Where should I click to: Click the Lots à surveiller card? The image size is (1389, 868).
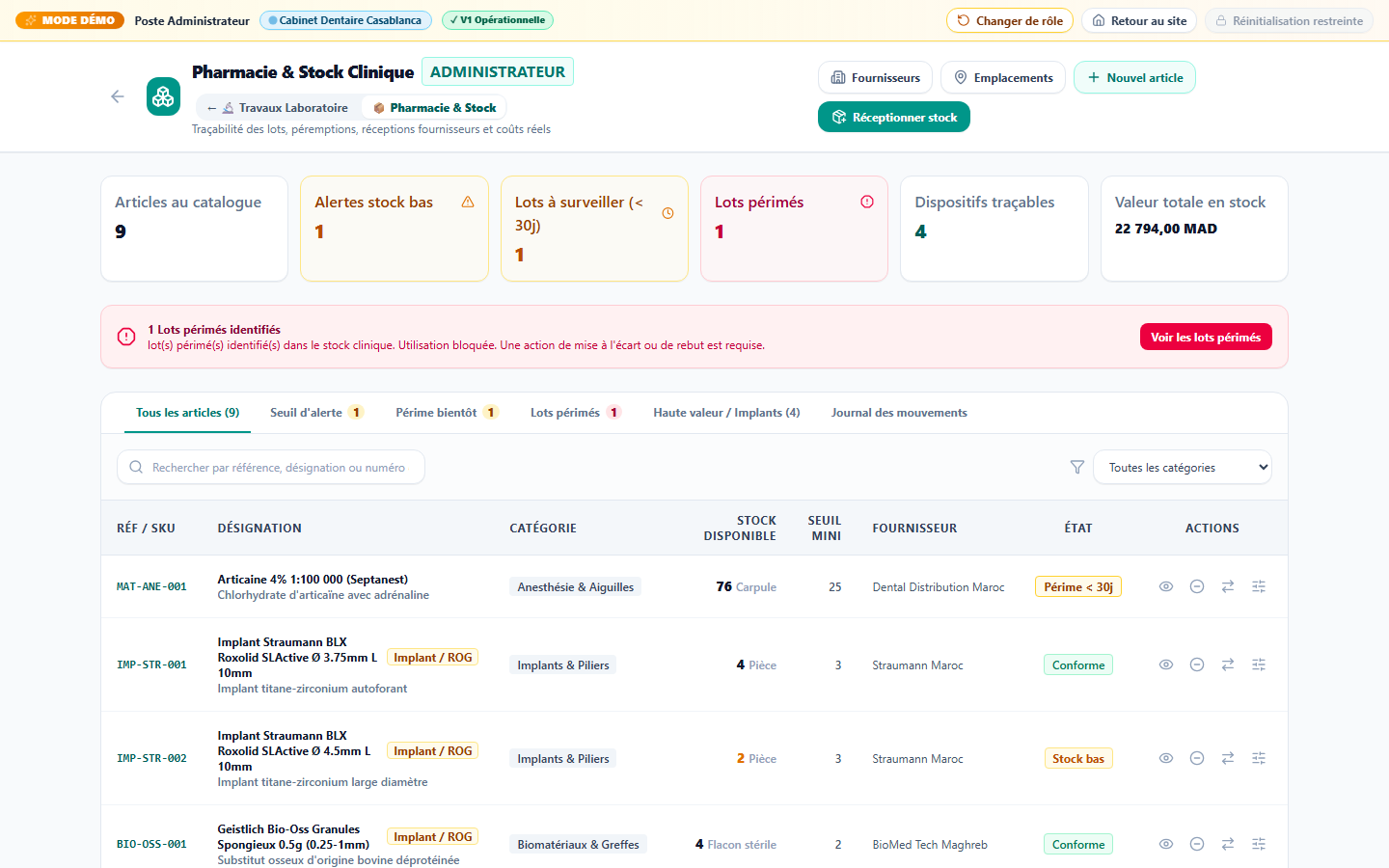point(594,229)
